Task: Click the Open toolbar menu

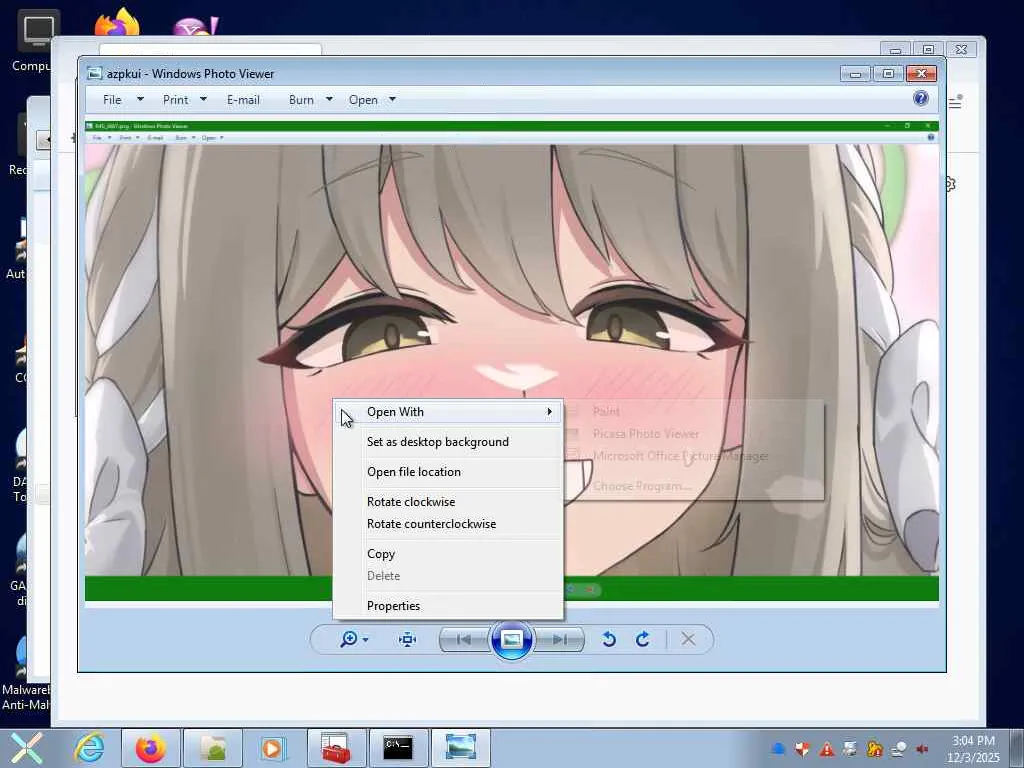Action: pyautogui.click(x=363, y=100)
